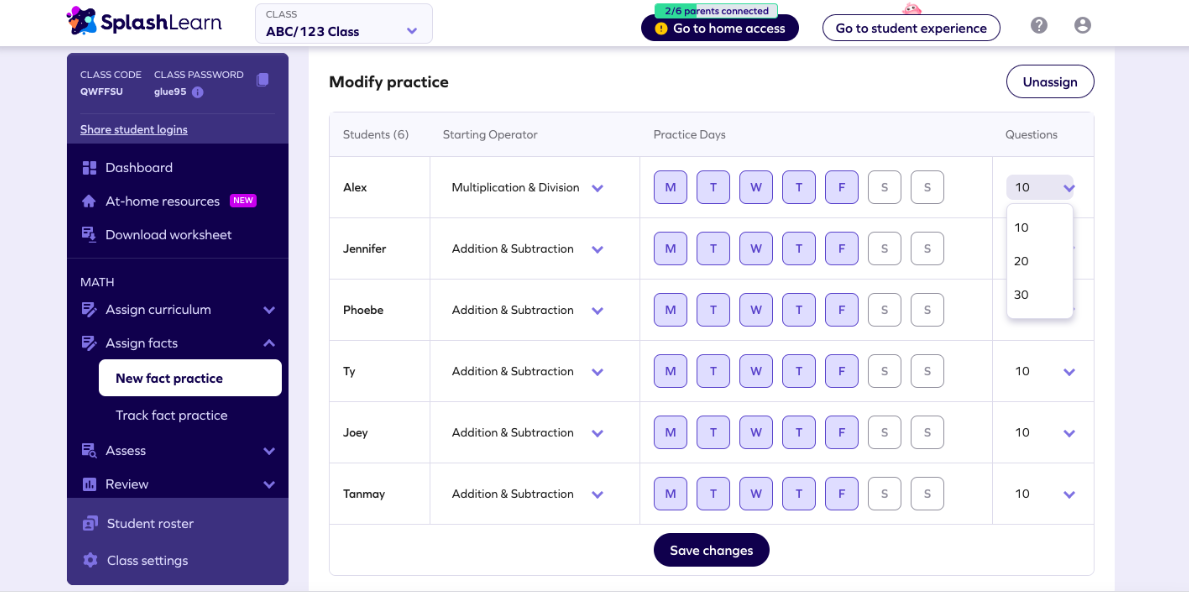Expand the Assign curriculum section

point(177,310)
